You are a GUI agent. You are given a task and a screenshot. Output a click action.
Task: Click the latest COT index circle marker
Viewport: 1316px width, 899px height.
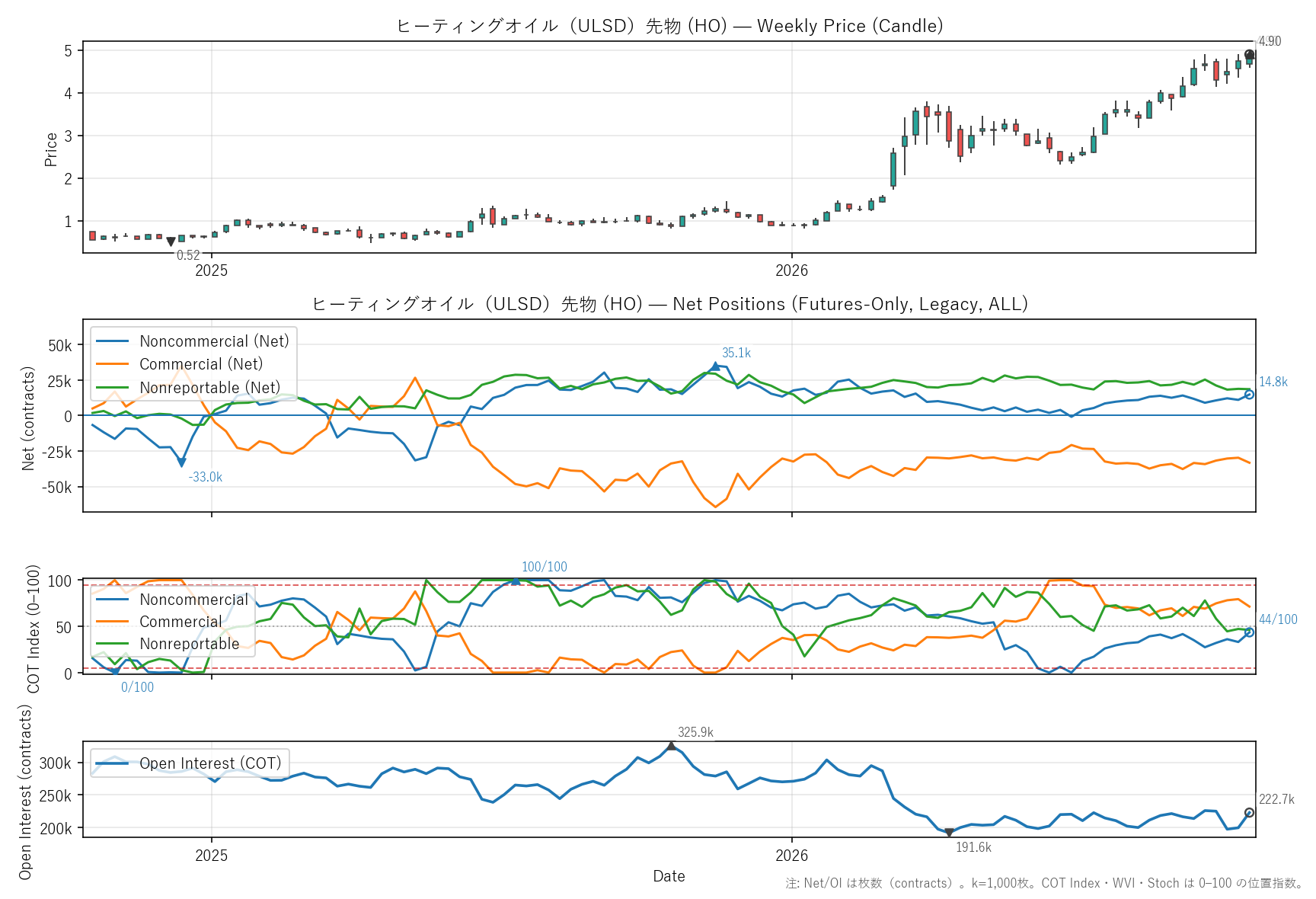pos(1249,632)
